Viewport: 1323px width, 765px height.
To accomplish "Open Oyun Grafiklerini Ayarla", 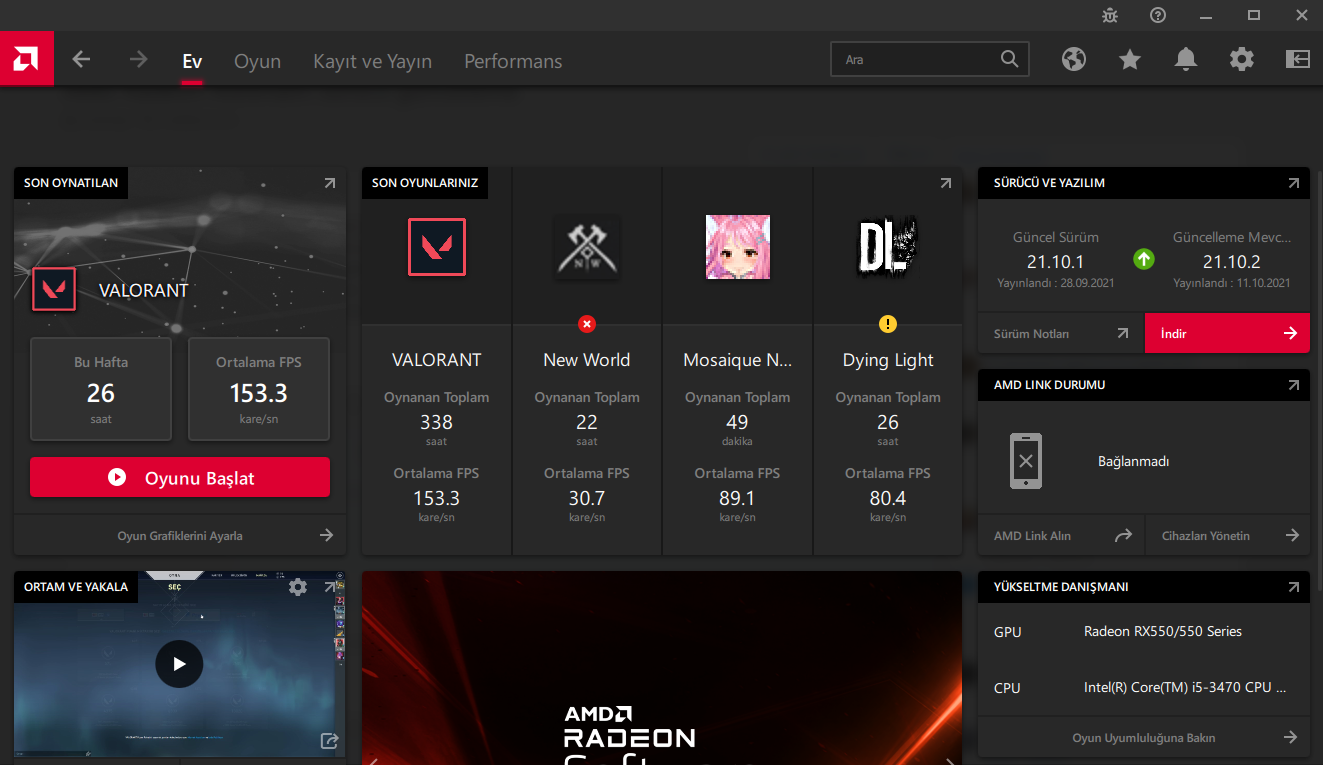I will tap(180, 536).
